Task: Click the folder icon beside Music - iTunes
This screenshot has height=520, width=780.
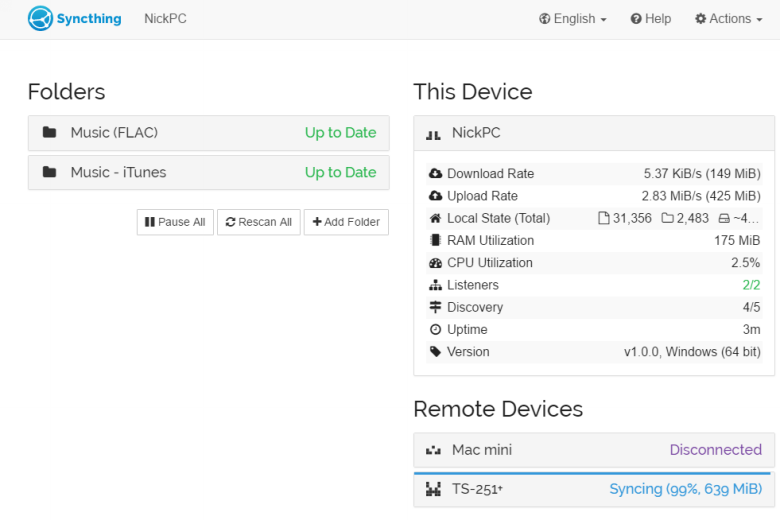Action: pyautogui.click(x=49, y=172)
